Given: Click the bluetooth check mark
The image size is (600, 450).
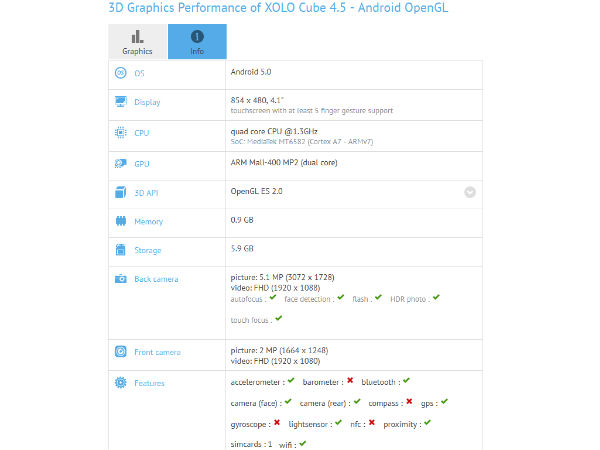Looking at the screenshot, I should (x=406, y=380).
